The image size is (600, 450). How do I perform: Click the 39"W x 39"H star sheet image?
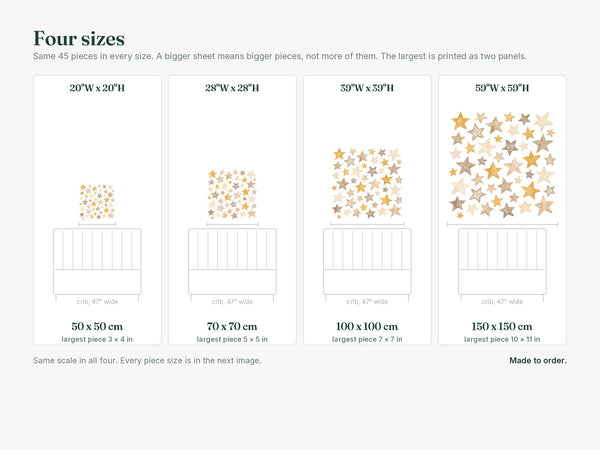[367, 184]
